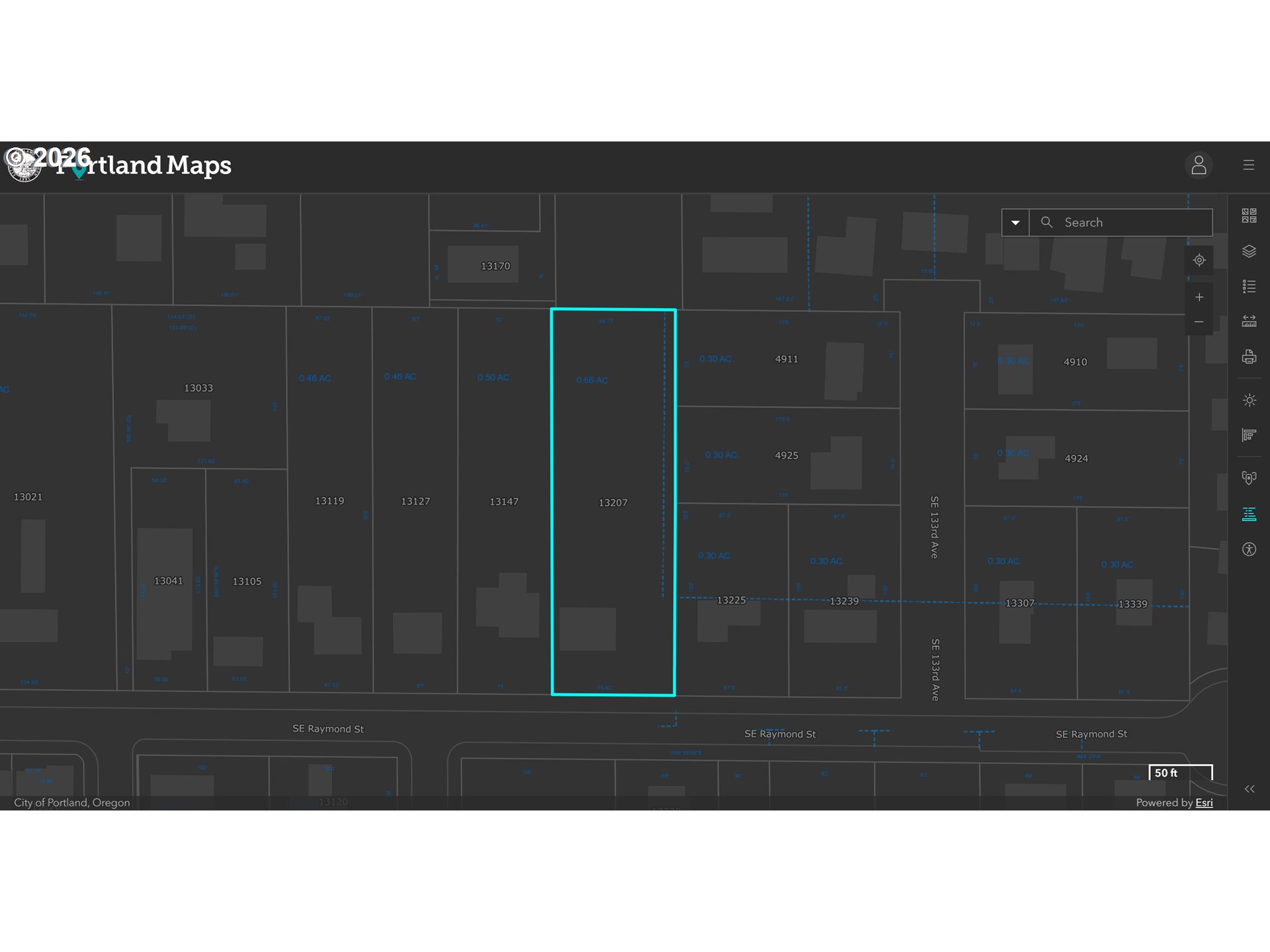This screenshot has height=952, width=1270.
Task: Click parcel 4911 label
Action: coord(786,359)
